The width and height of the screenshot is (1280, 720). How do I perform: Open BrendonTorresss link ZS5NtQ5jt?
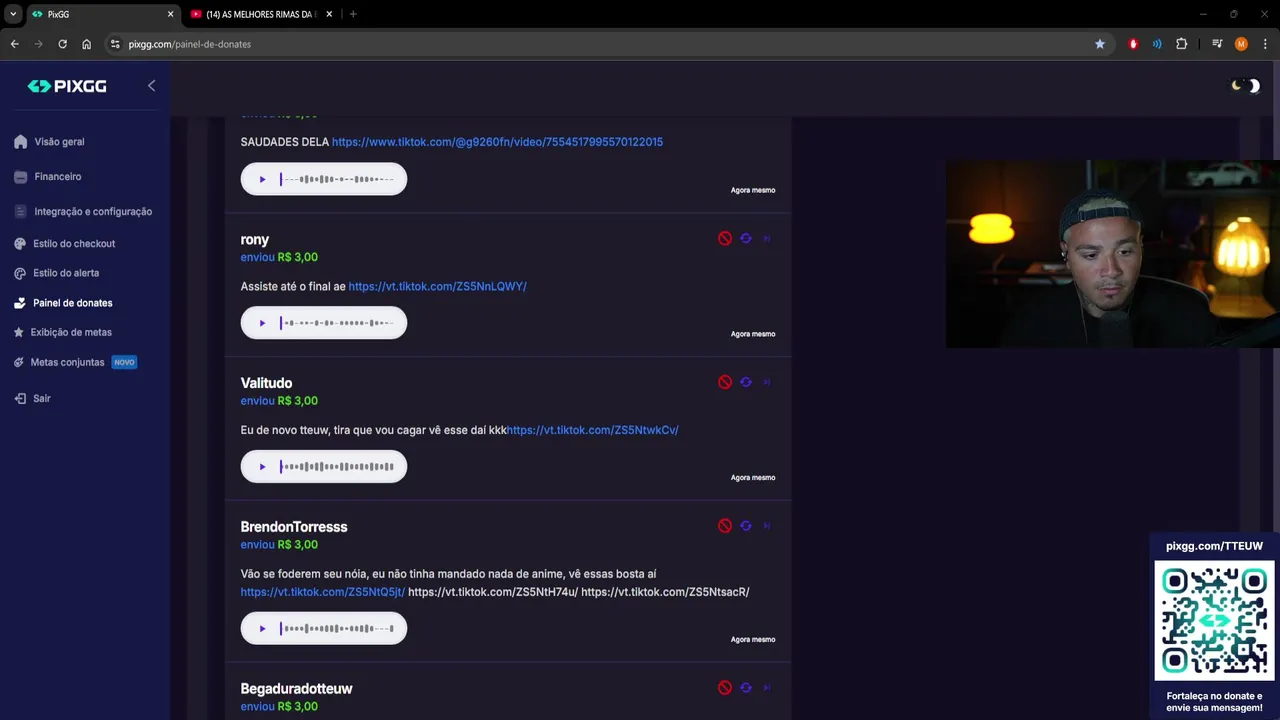click(322, 592)
